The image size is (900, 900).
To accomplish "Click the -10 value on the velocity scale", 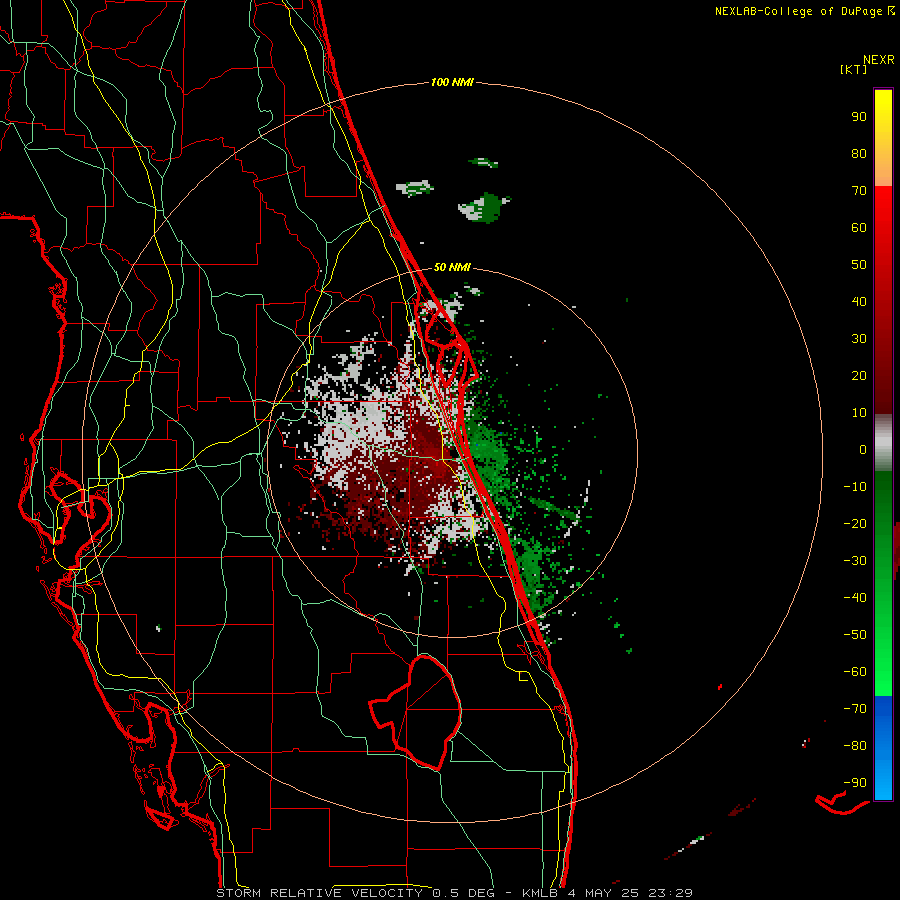I will 855,487.
